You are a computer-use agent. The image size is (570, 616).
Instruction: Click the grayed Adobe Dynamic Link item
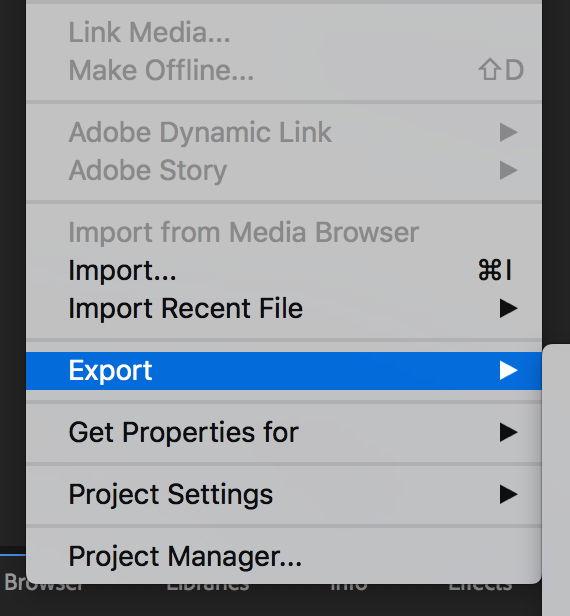tap(284, 132)
